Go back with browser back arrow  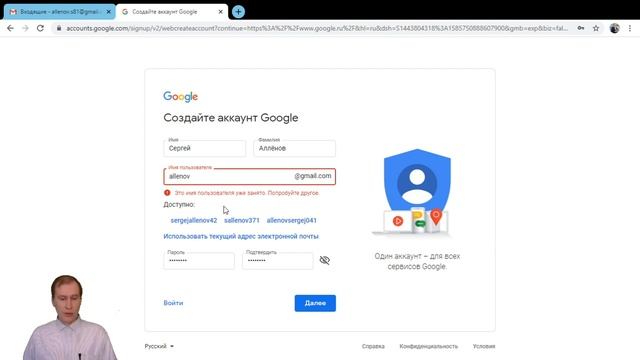[x=10, y=28]
